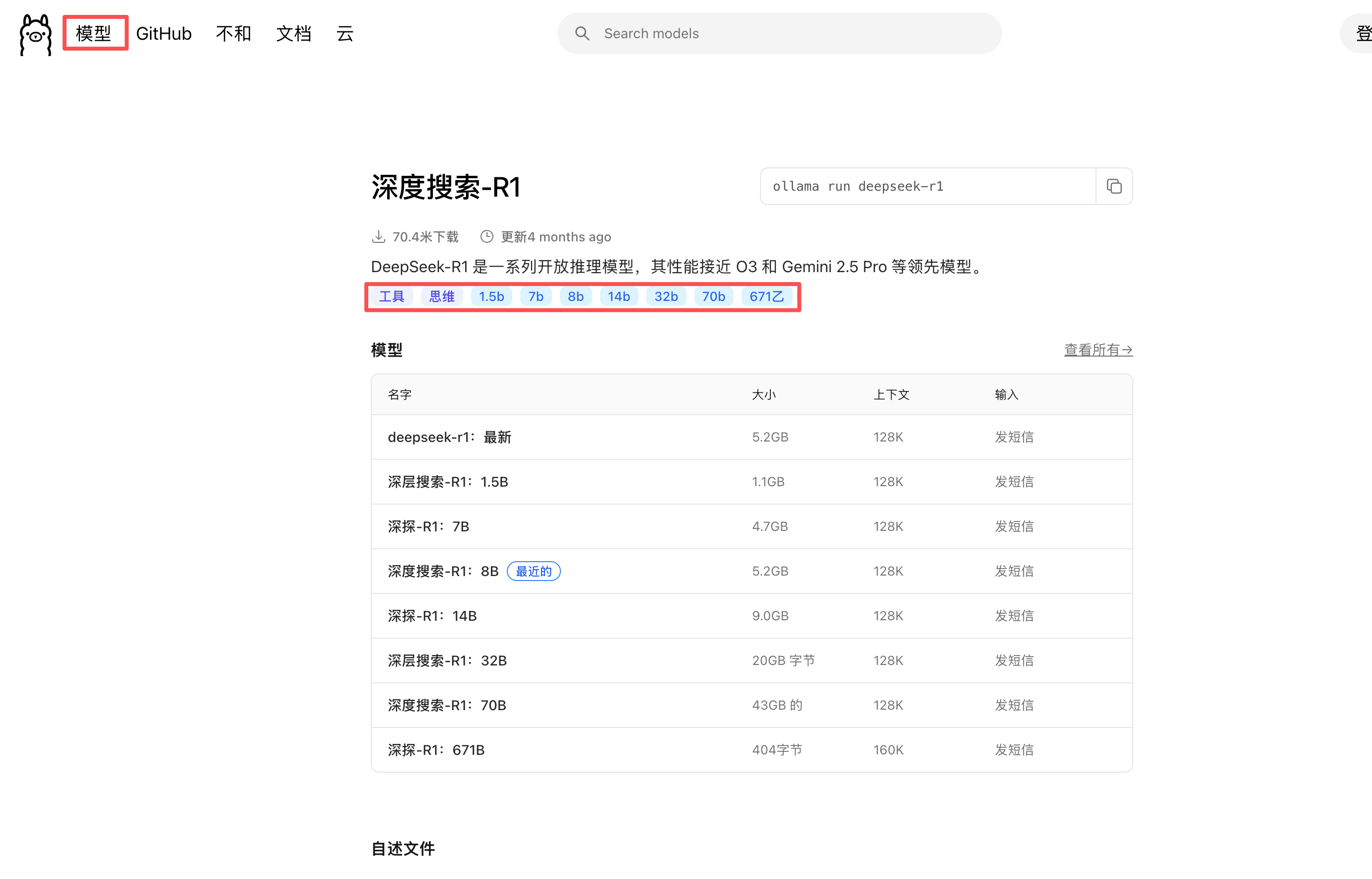Visit the GitHub link
The image size is (1372, 879).
pos(164,34)
